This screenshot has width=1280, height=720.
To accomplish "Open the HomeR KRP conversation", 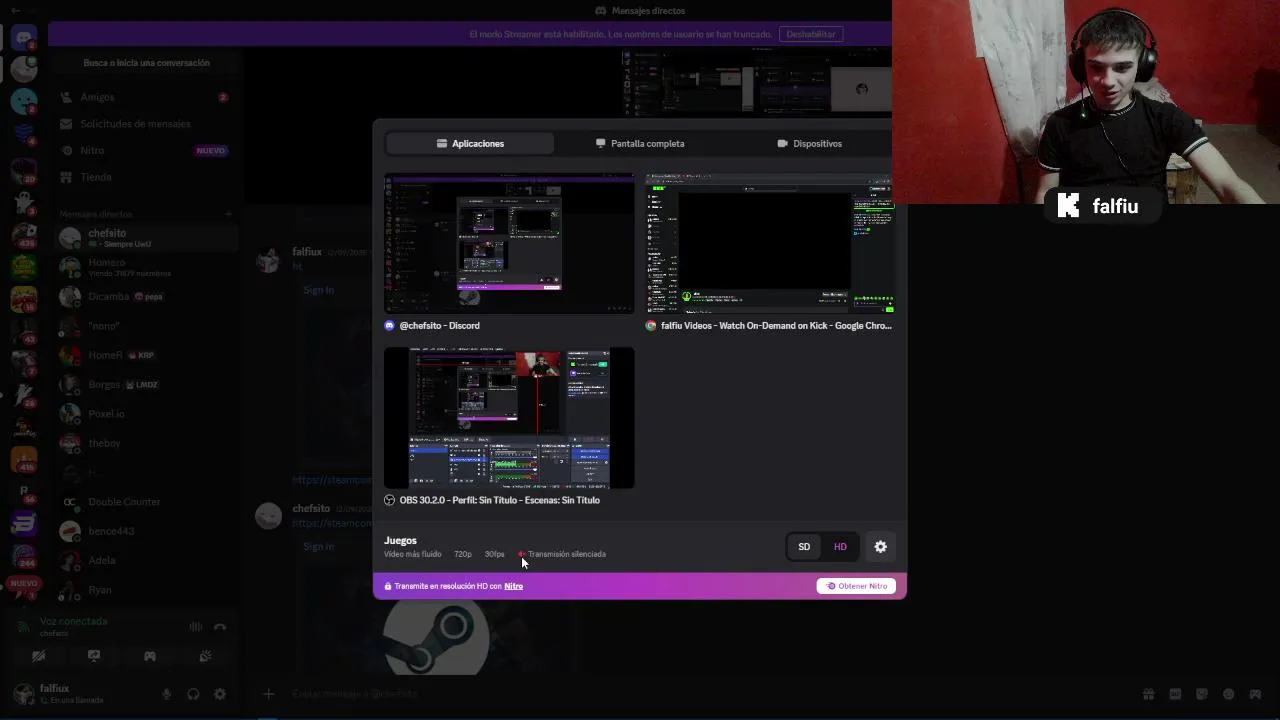I will coord(145,355).
